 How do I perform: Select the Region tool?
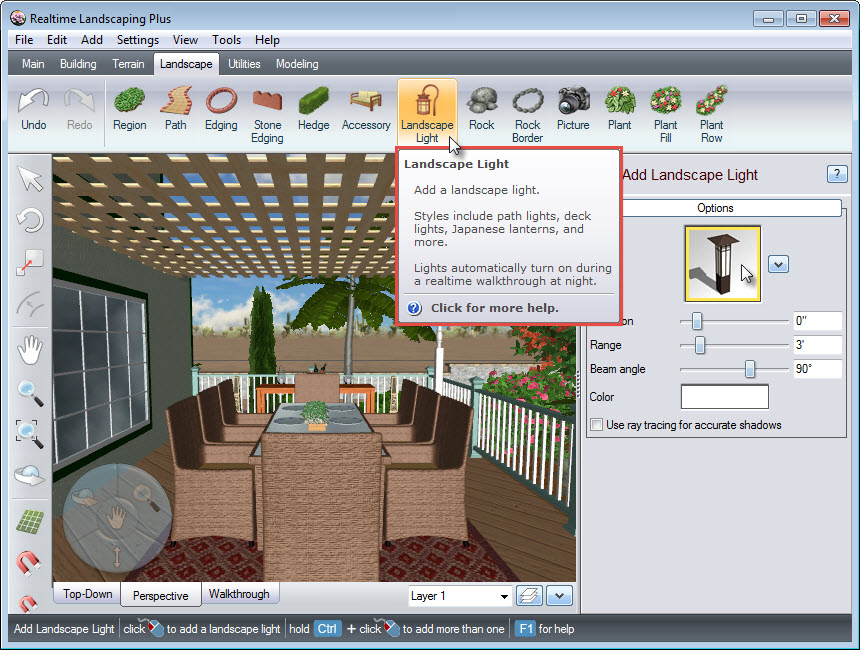click(x=129, y=110)
